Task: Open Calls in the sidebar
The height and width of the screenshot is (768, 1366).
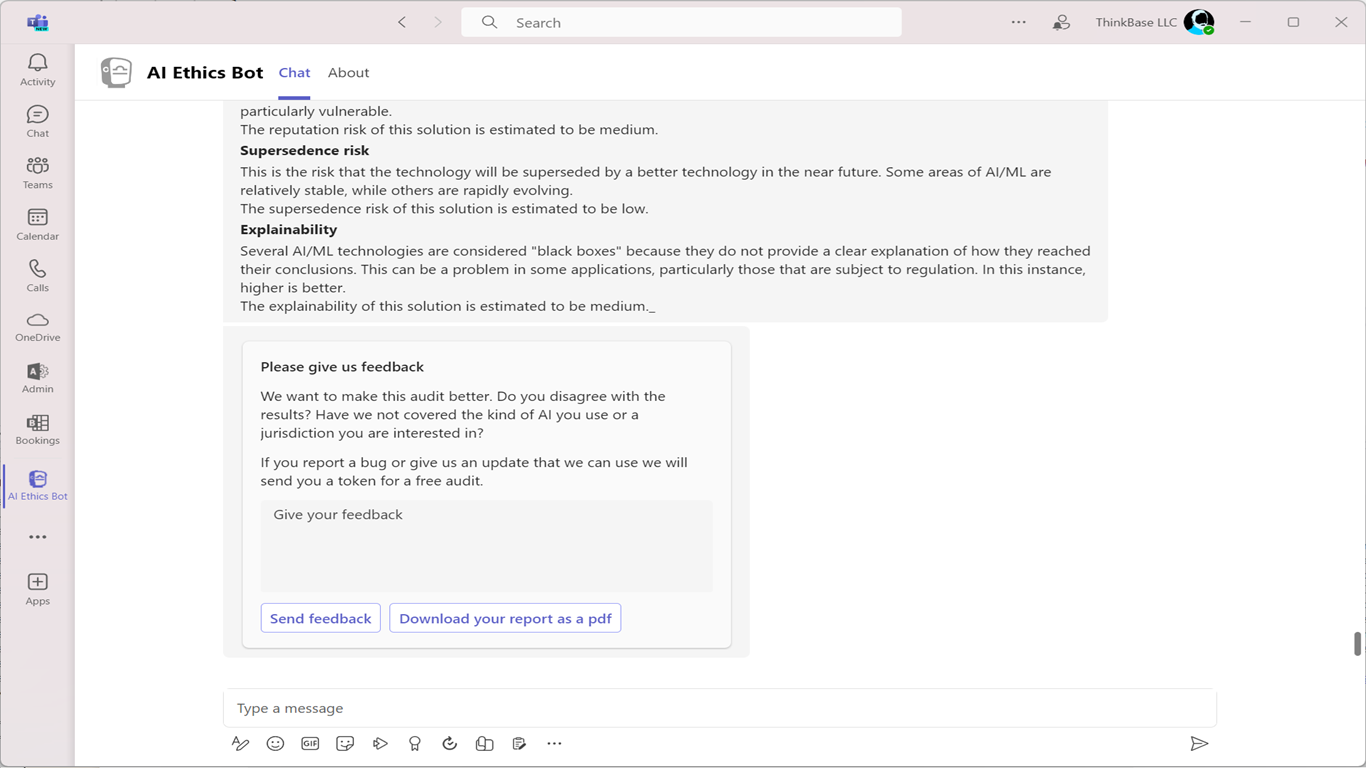Action: [37, 276]
